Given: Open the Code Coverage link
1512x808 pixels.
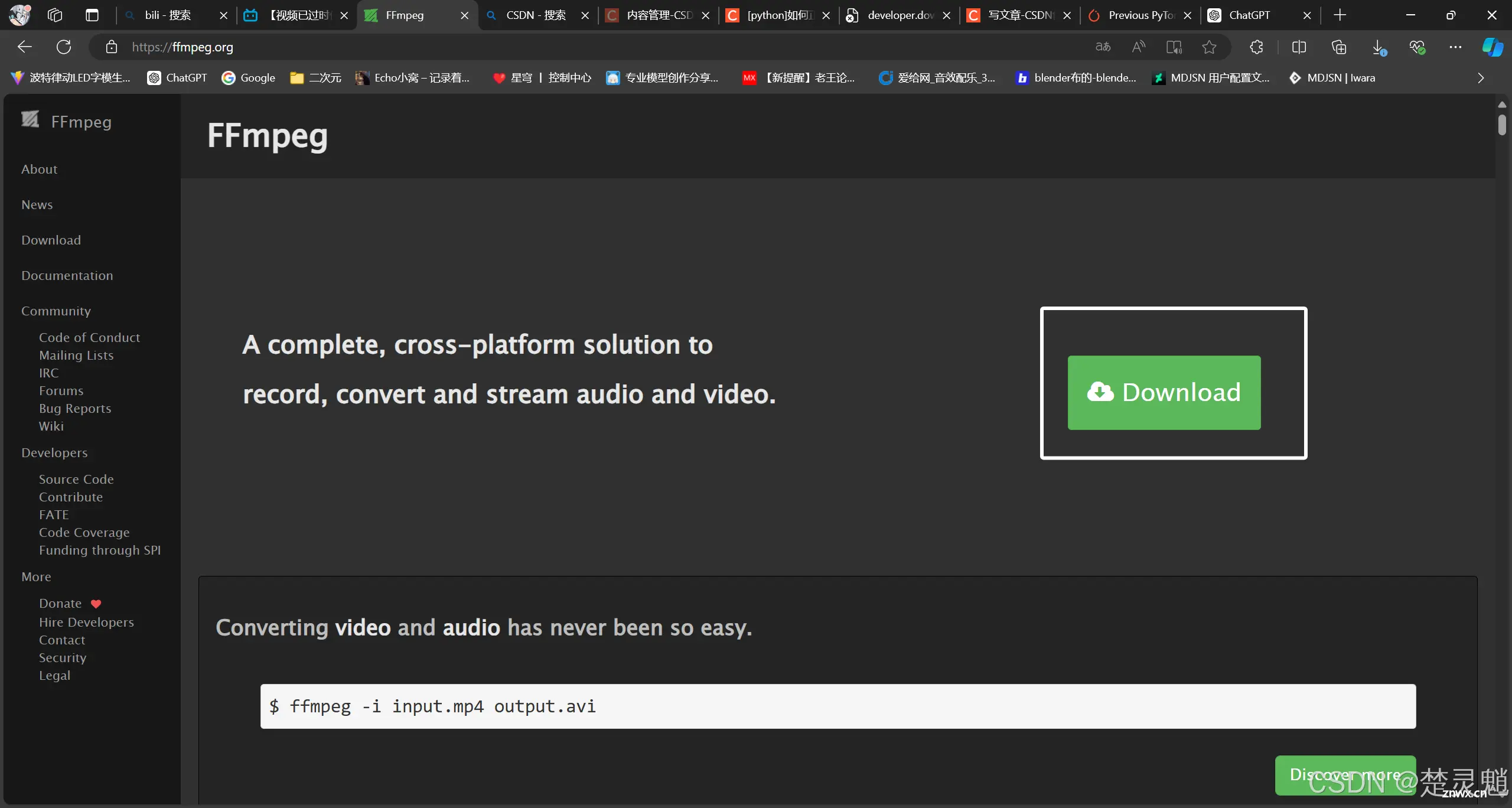Looking at the screenshot, I should pos(84,532).
